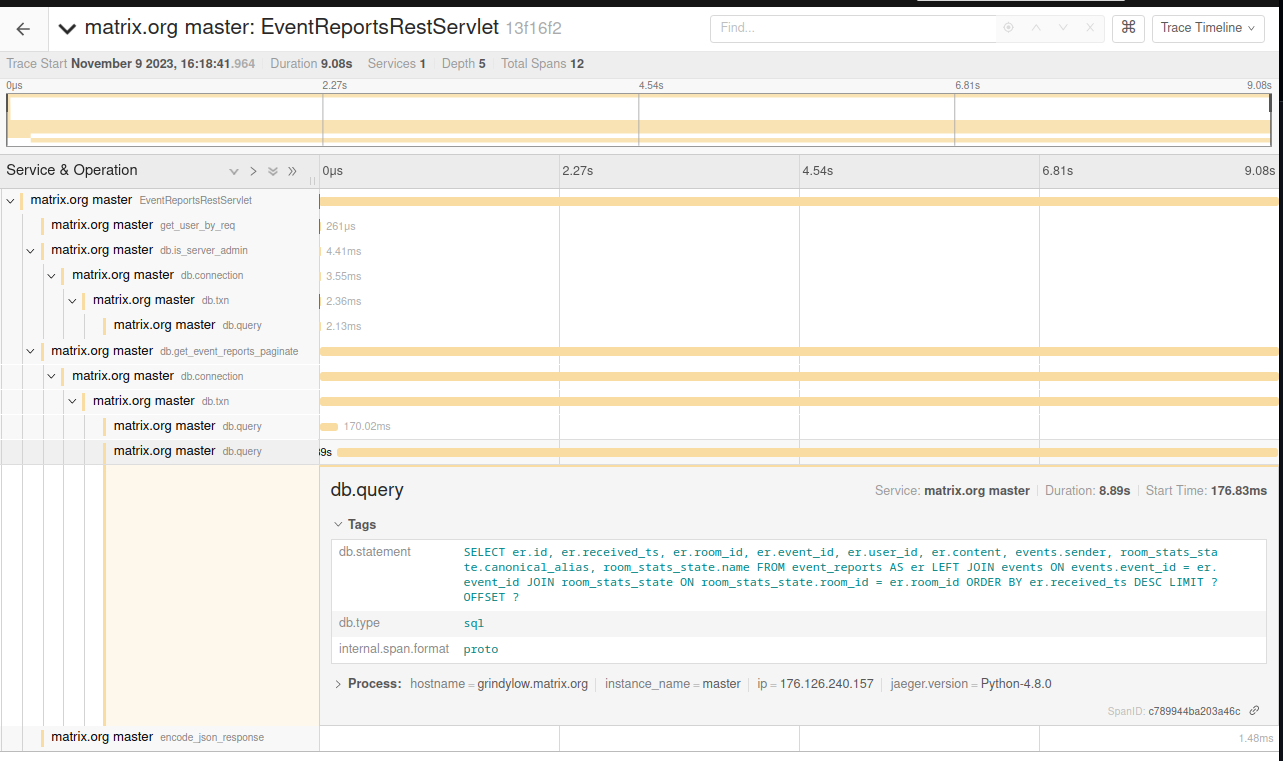Screen dimensions: 1283x761
Task: Expand one level with the right arrow icon
Action: tap(253, 171)
